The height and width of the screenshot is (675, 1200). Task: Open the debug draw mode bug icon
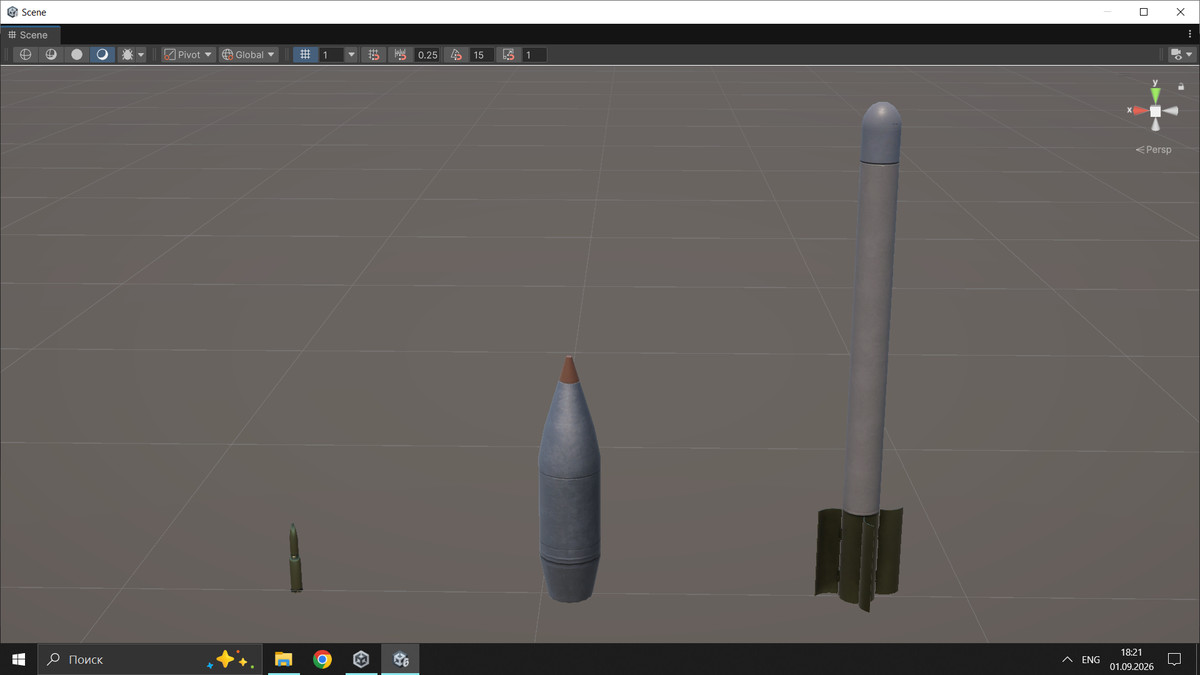coord(127,55)
